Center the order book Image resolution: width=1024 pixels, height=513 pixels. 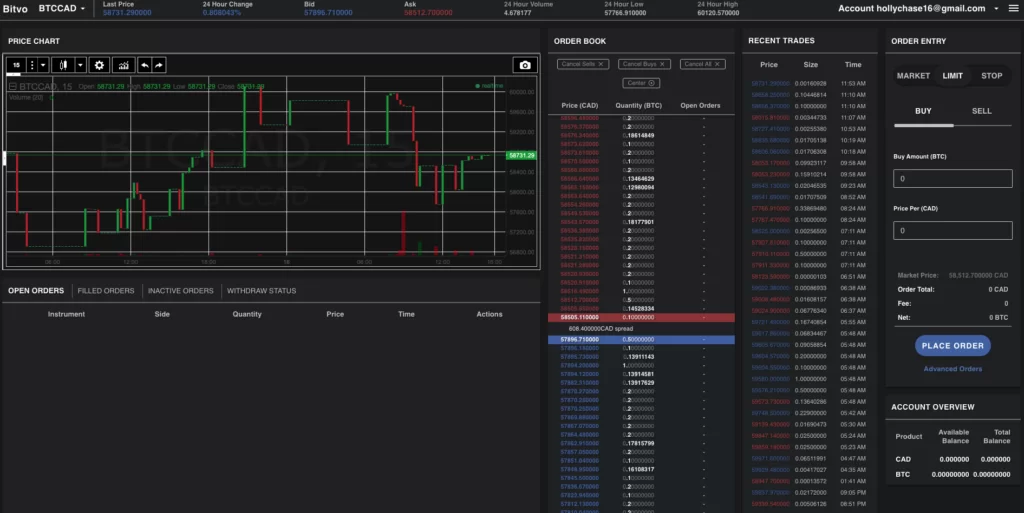click(x=641, y=83)
